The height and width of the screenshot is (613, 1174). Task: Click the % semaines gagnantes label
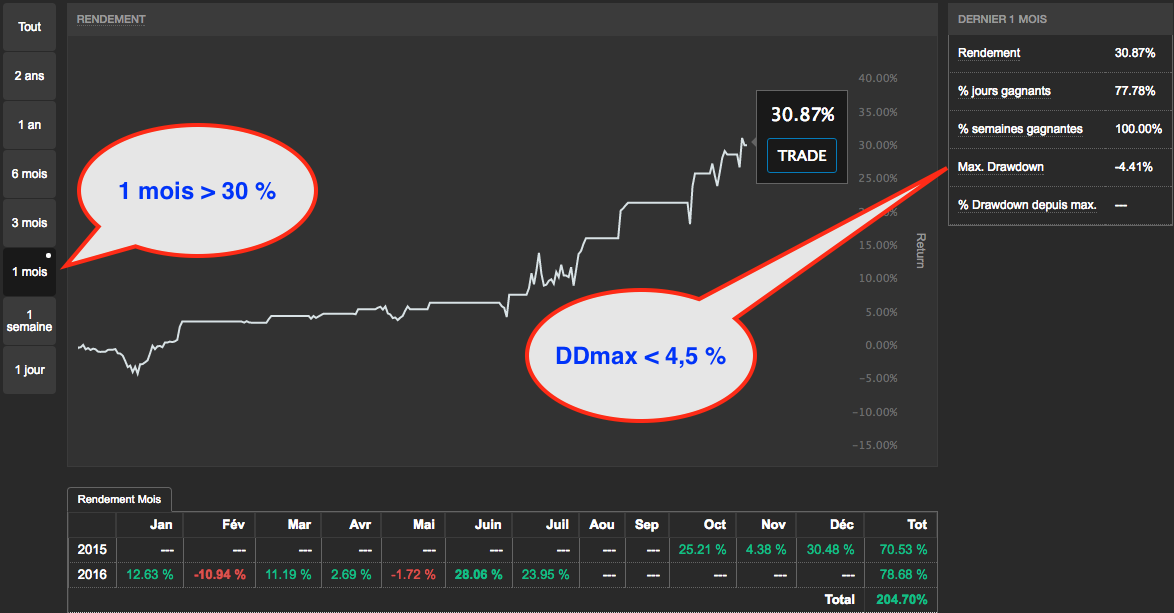(x=1020, y=129)
